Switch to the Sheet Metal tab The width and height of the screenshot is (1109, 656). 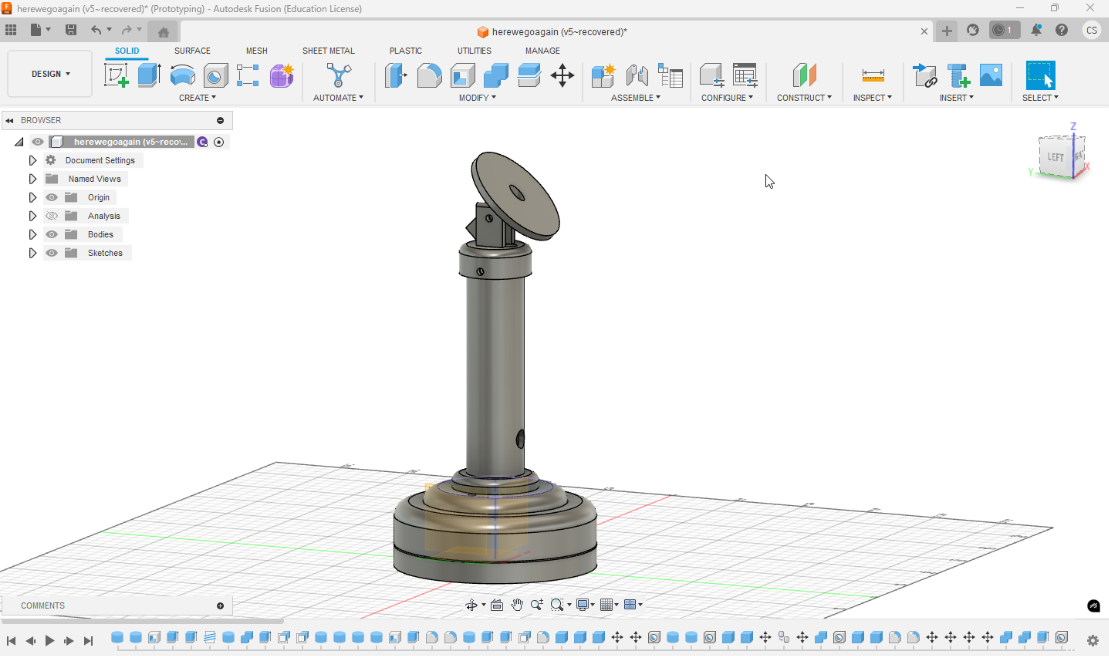pos(328,51)
